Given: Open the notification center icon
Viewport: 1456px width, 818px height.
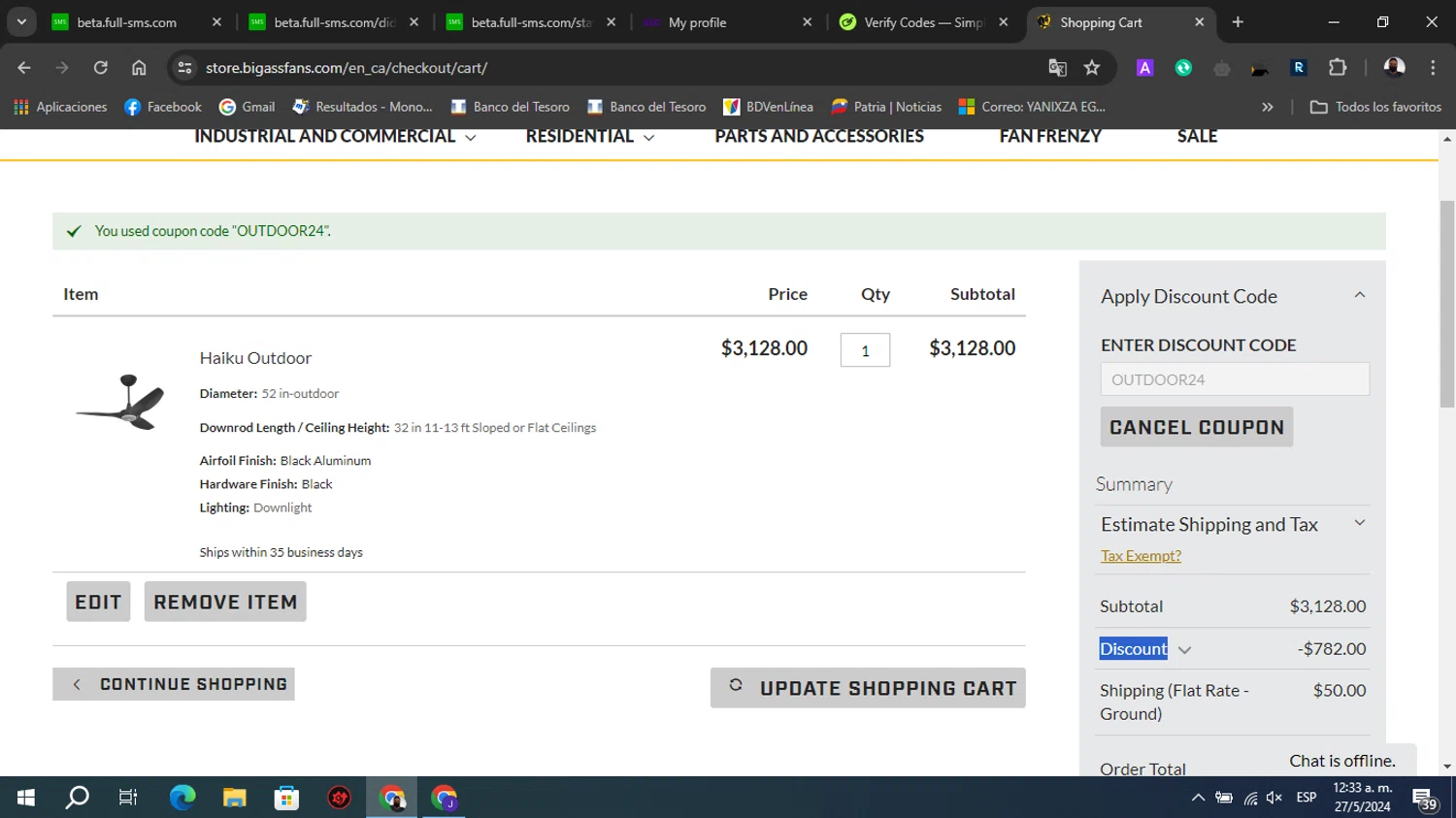Looking at the screenshot, I should 1425,799.
